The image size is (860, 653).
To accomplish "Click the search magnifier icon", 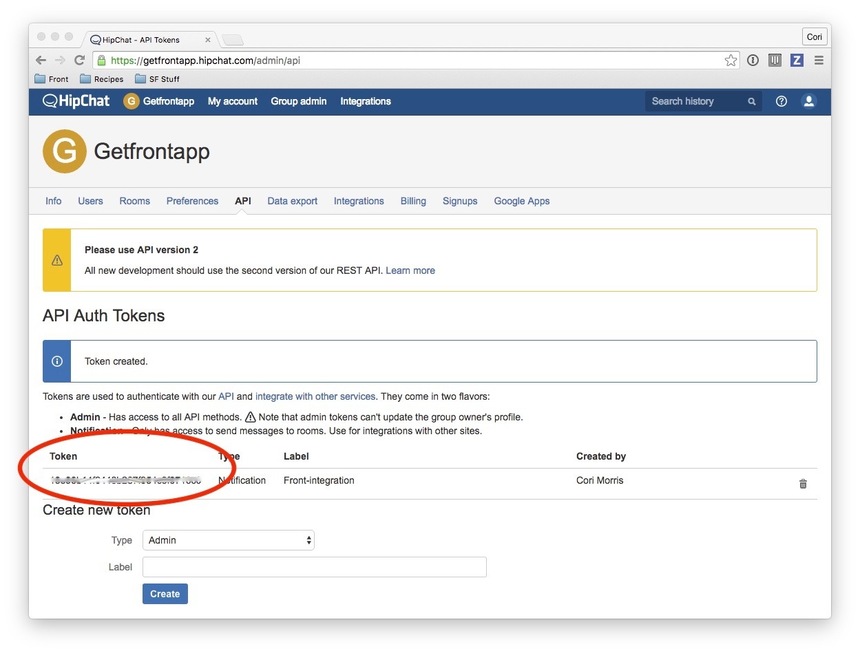I will pyautogui.click(x=752, y=101).
